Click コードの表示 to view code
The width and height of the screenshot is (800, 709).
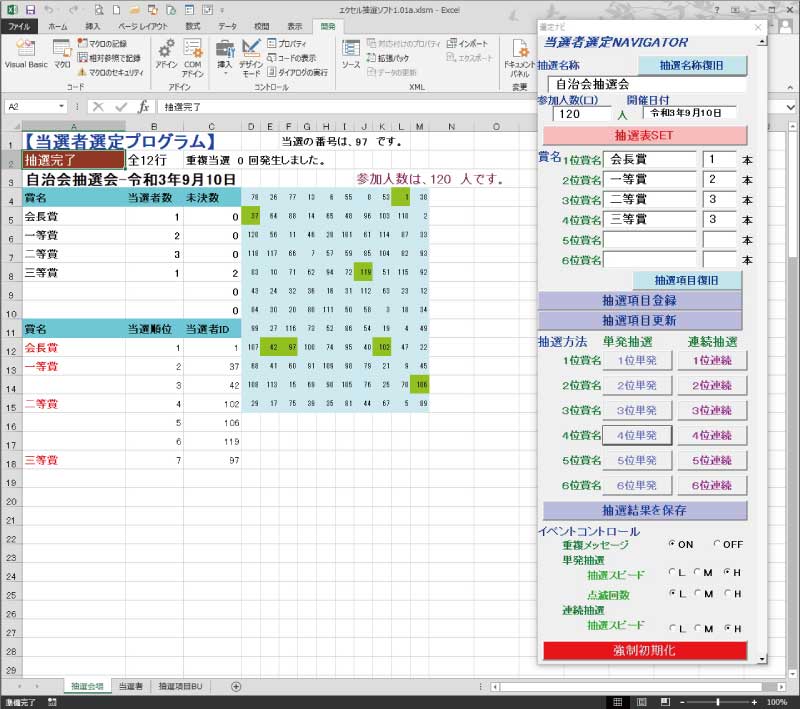click(291, 58)
